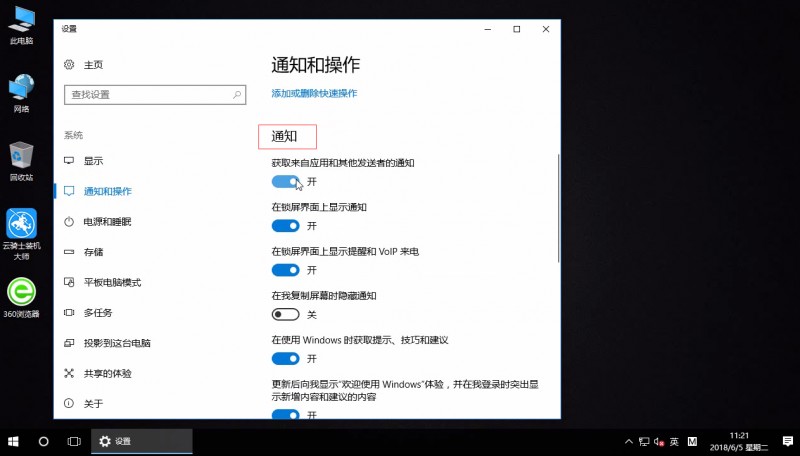The height and width of the screenshot is (456, 800).
Task: Maximize the 设置 window
Action: [x=517, y=29]
